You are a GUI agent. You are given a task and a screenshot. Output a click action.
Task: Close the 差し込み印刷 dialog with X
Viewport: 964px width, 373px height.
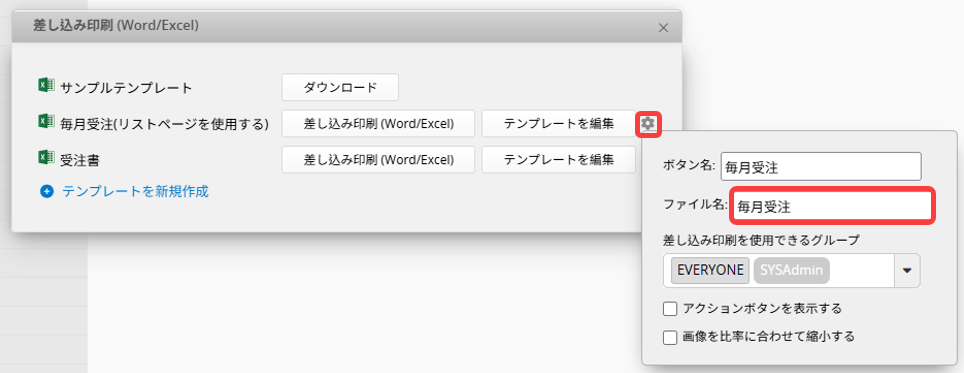pos(663,28)
